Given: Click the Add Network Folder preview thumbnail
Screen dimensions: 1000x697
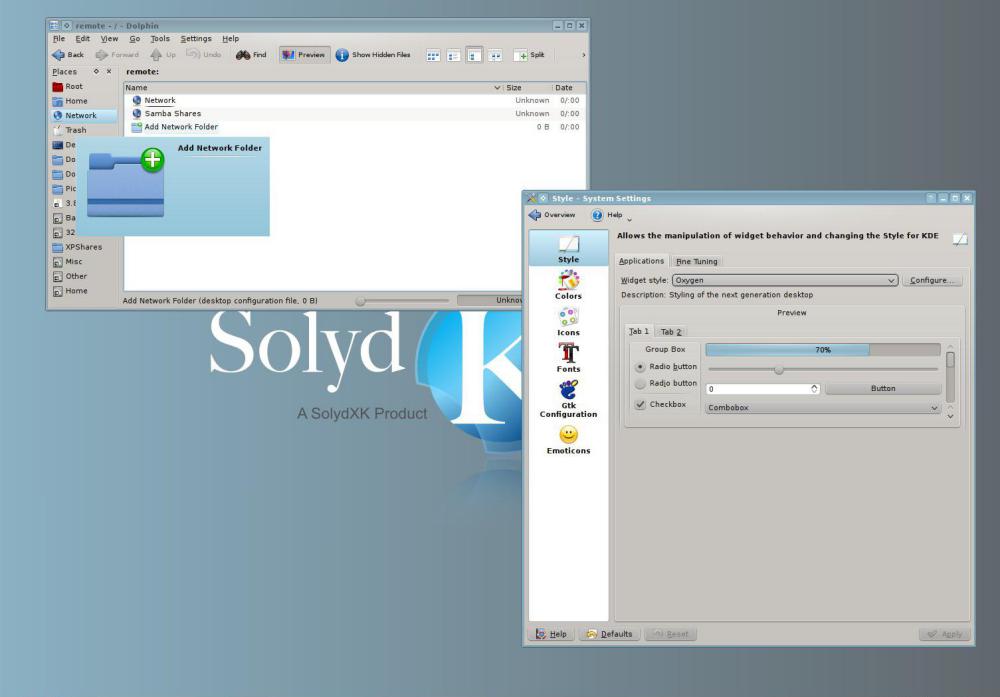Looking at the screenshot, I should tap(126, 183).
